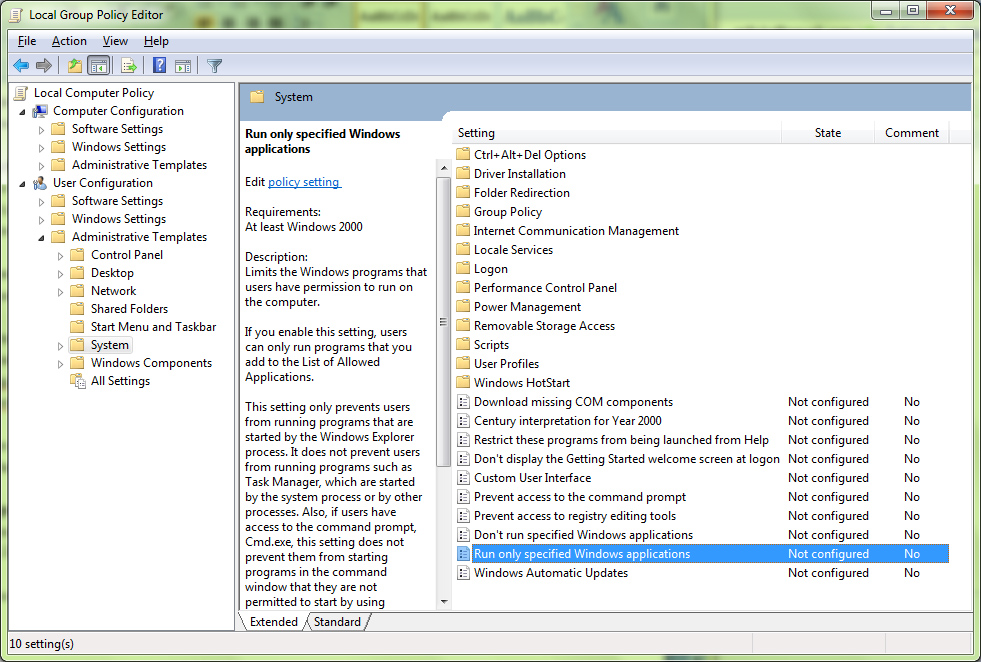Viewport: 981px width, 662px height.
Task: Click the Back arrow toolbar icon
Action: (x=21, y=65)
